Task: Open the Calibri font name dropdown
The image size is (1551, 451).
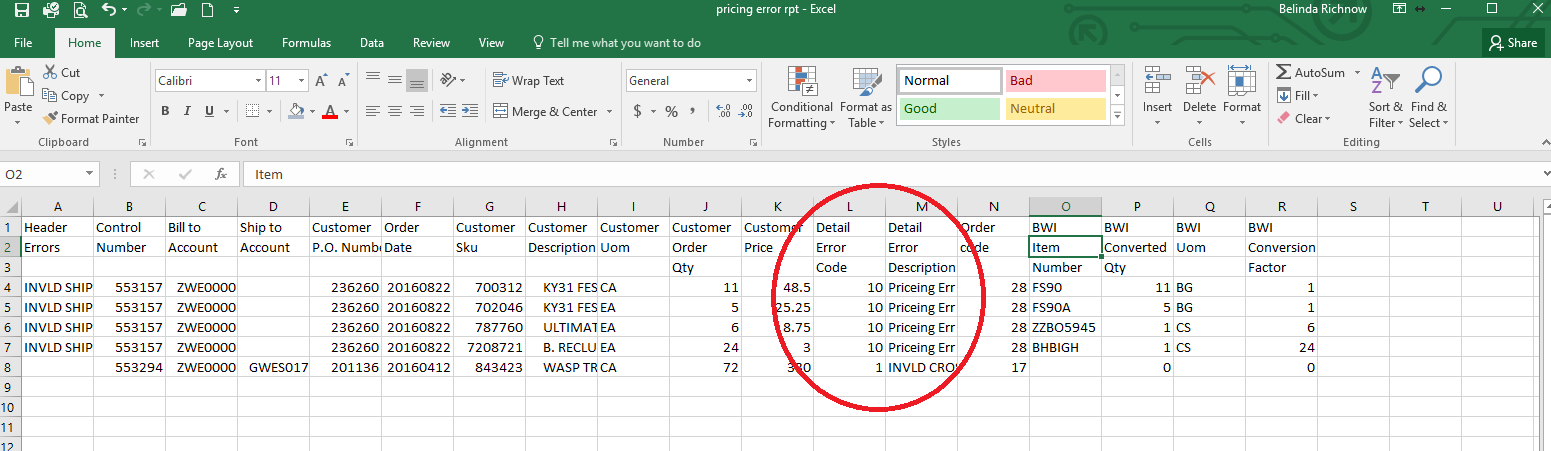Action: point(257,81)
